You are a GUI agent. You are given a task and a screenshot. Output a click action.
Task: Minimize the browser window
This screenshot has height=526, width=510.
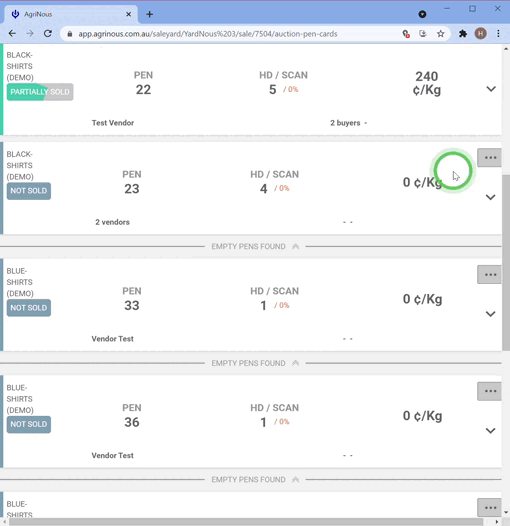(x=447, y=9)
